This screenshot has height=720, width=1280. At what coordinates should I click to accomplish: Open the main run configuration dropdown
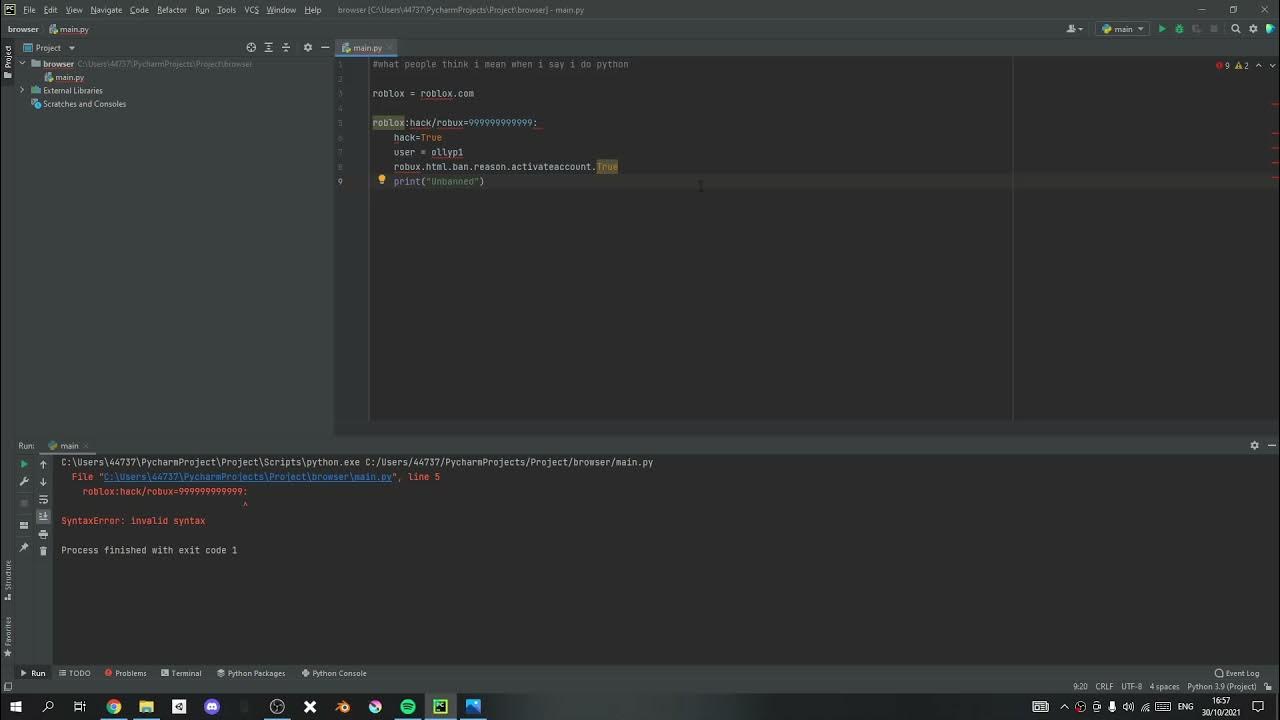coord(1122,29)
